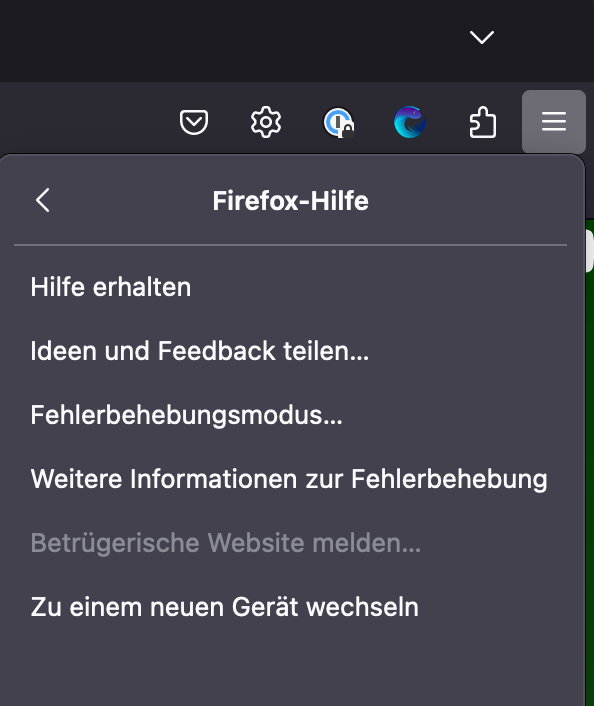This screenshot has width=594, height=706.
Task: Expand the list-all-tabs chevron in the tab bar
Action: click(482, 37)
